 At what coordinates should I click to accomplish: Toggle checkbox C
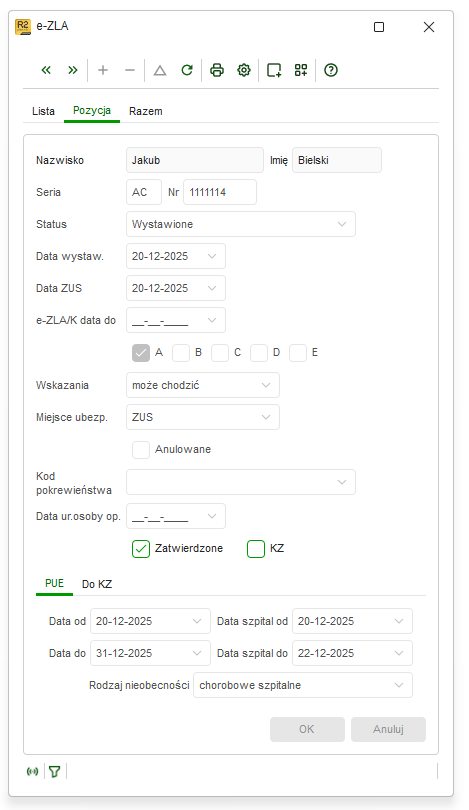[x=220, y=353]
